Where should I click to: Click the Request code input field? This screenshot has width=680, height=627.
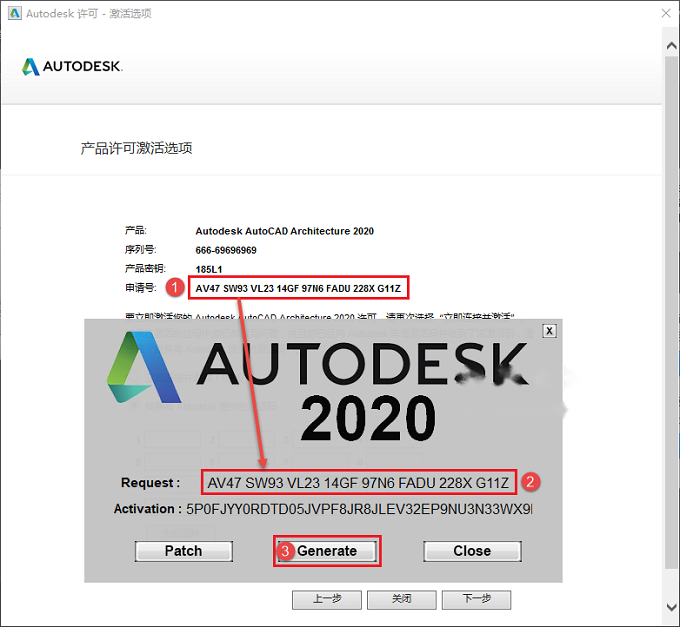click(359, 482)
